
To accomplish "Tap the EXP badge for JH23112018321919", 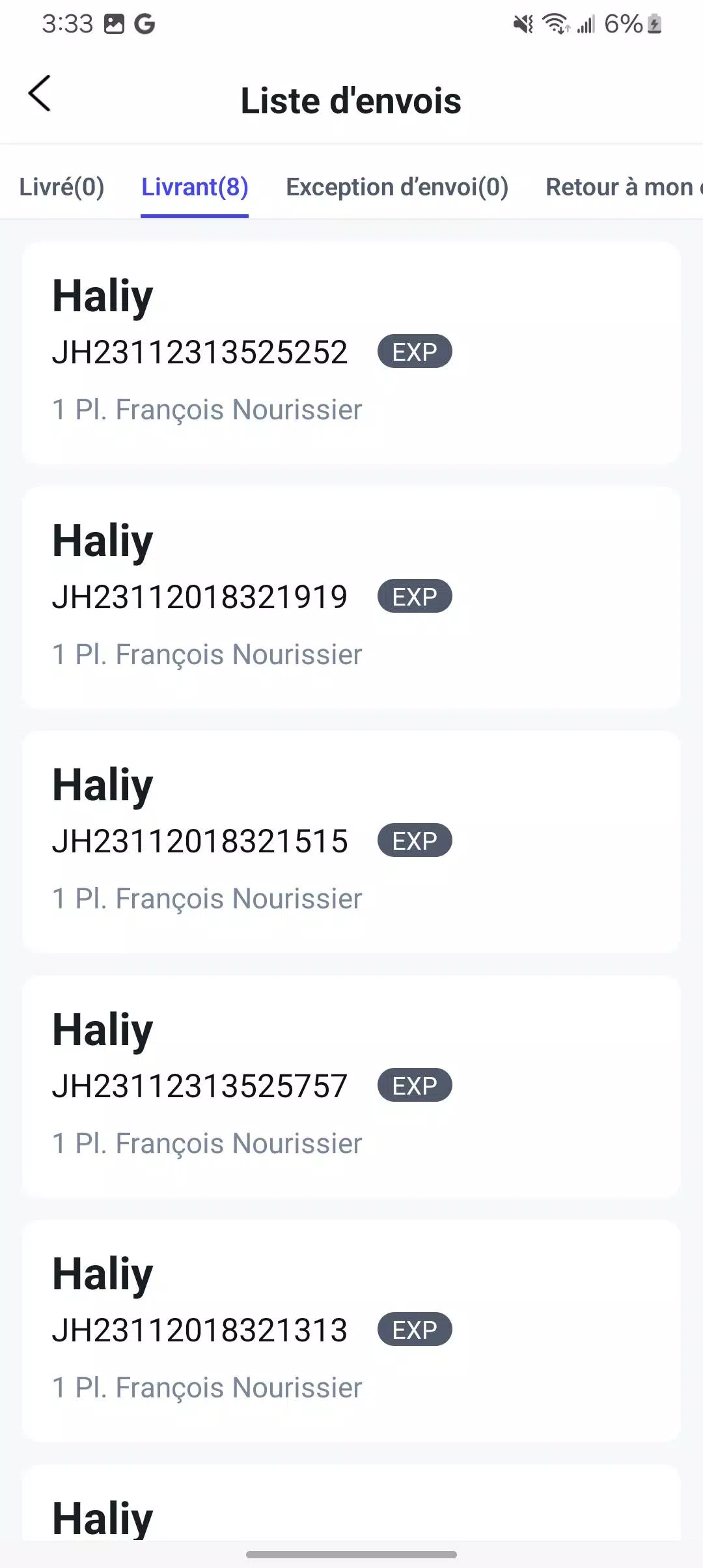I will click(415, 596).
